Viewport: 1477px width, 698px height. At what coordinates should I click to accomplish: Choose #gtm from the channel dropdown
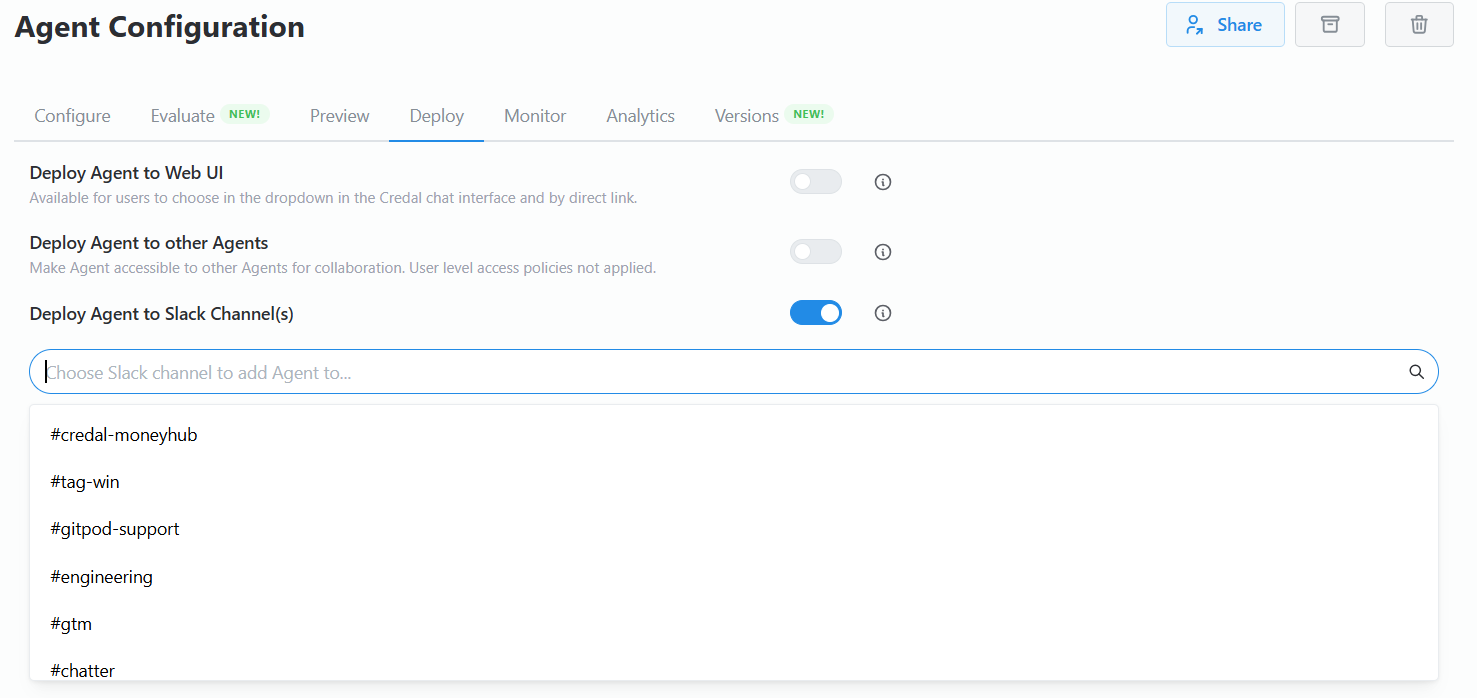pos(71,624)
